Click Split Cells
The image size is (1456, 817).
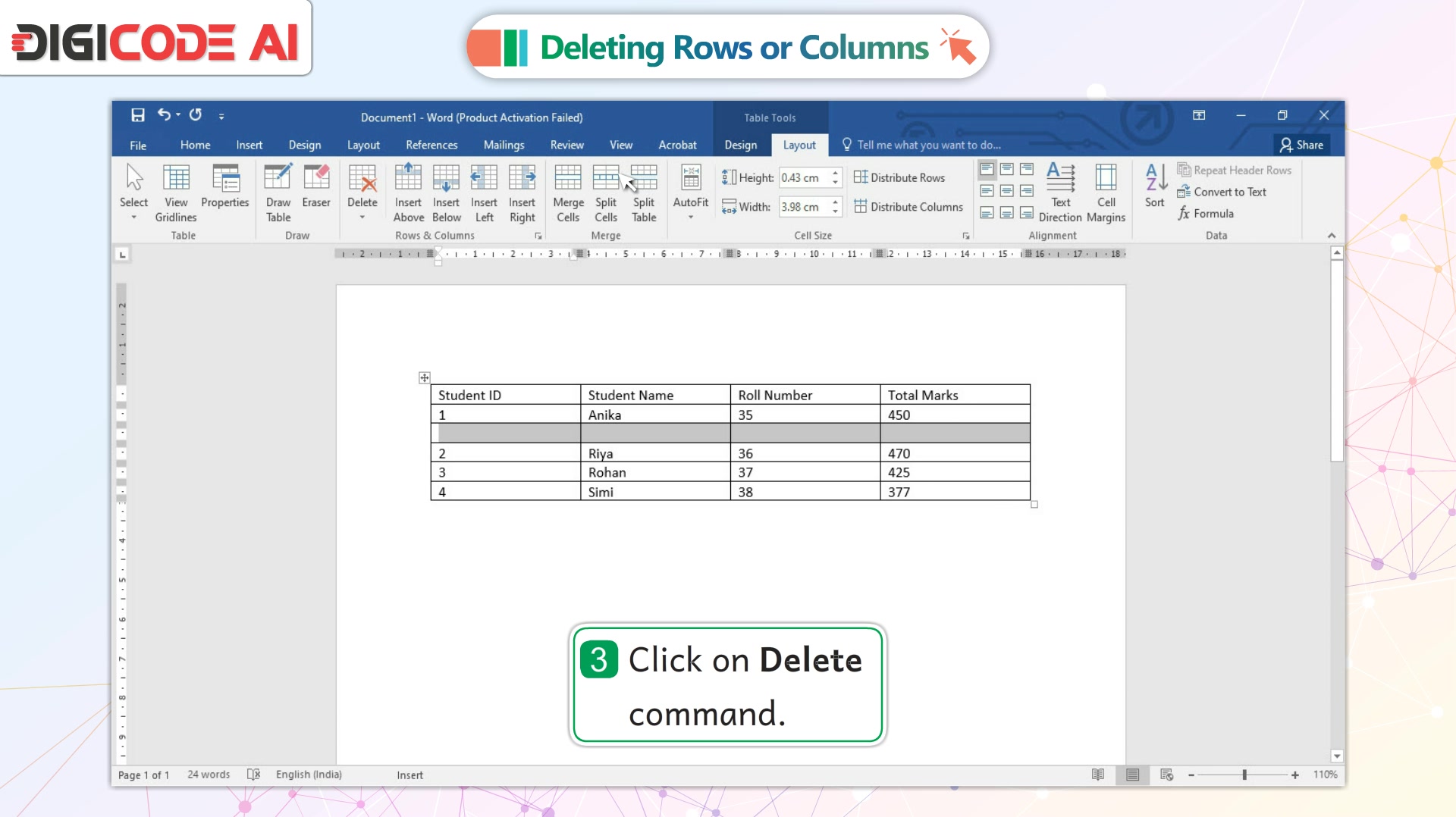606,193
